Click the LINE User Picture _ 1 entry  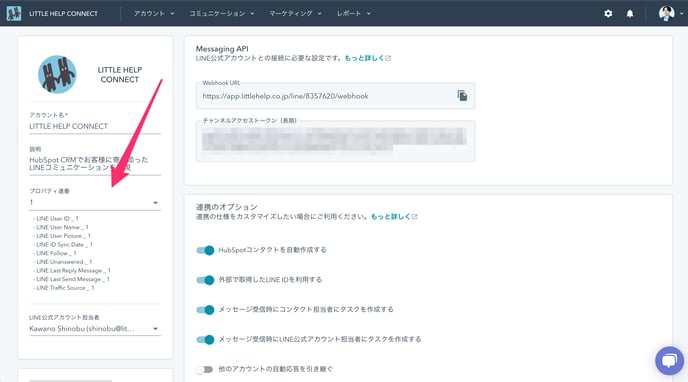click(62, 236)
